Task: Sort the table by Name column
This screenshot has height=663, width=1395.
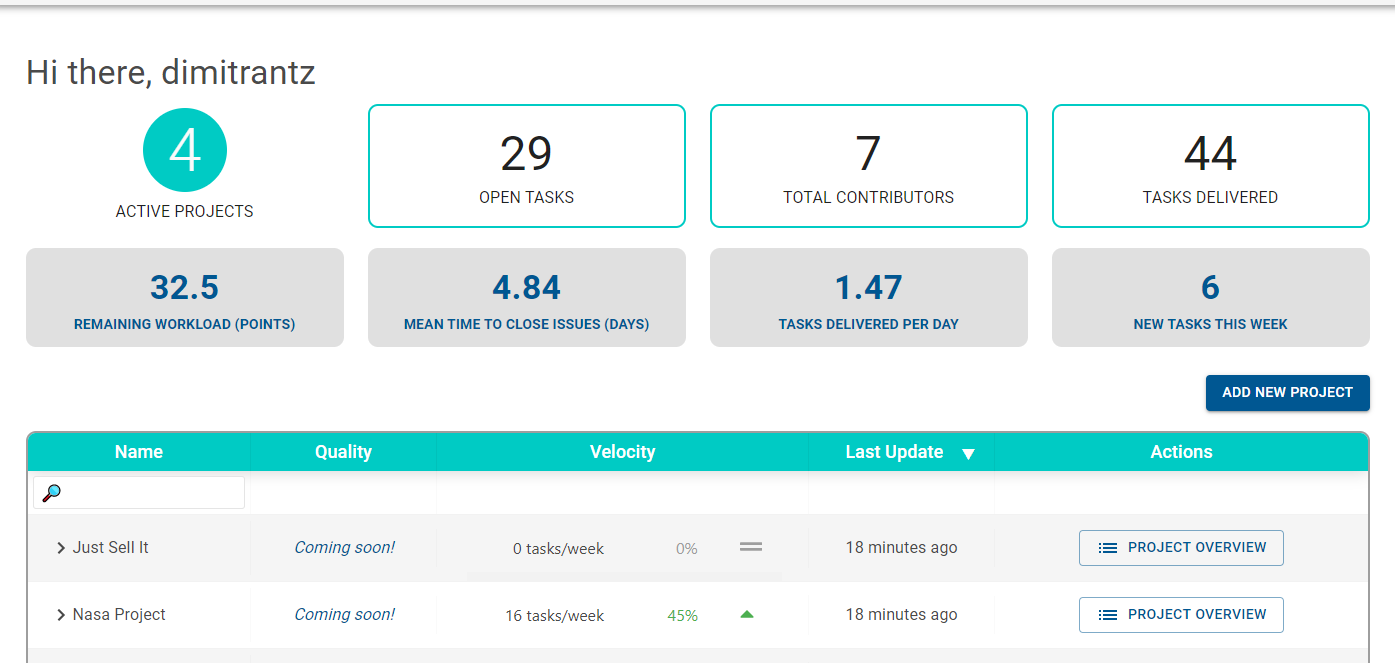Action: coord(139,452)
